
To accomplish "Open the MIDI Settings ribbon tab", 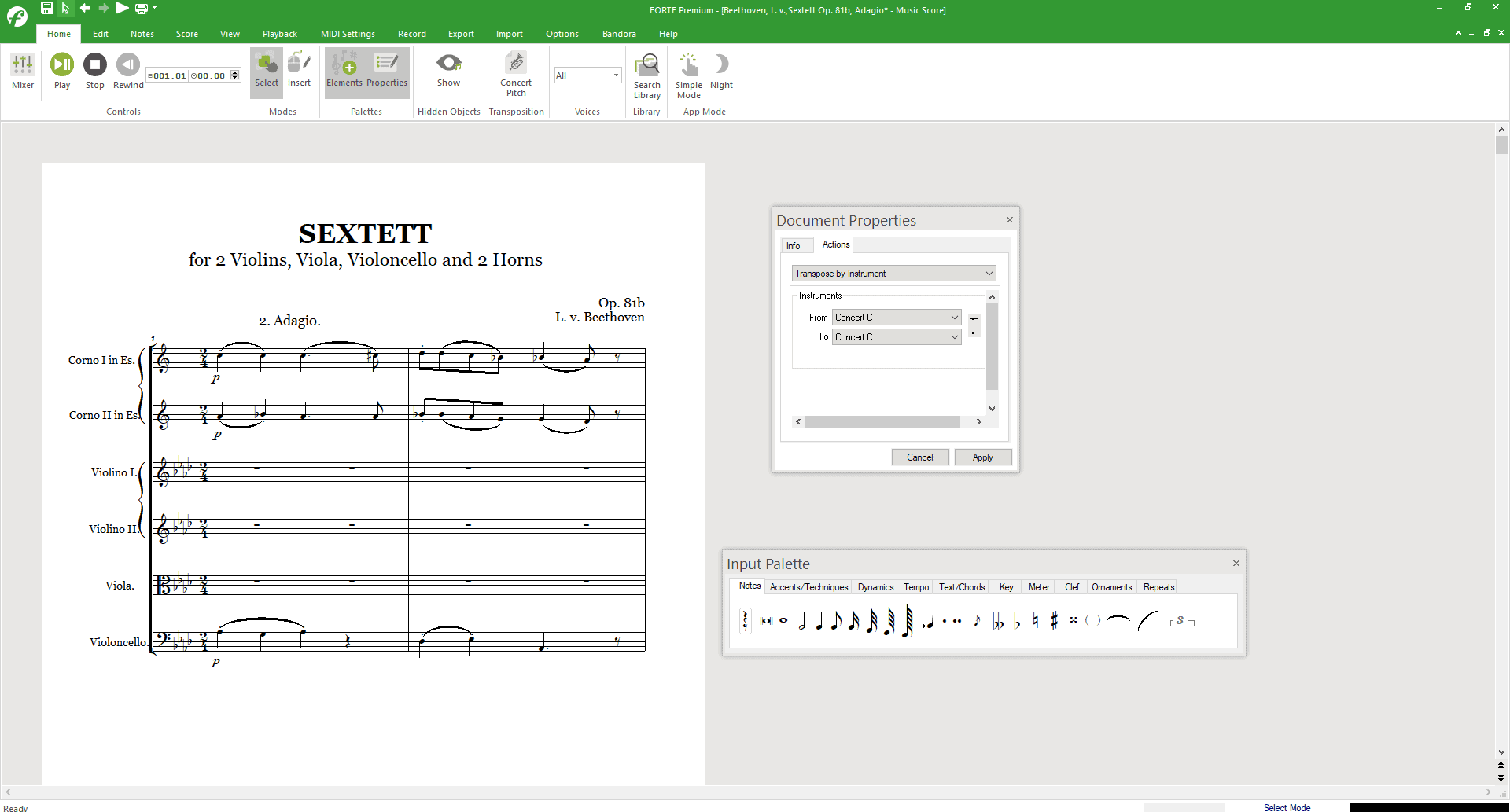I will click(x=348, y=34).
